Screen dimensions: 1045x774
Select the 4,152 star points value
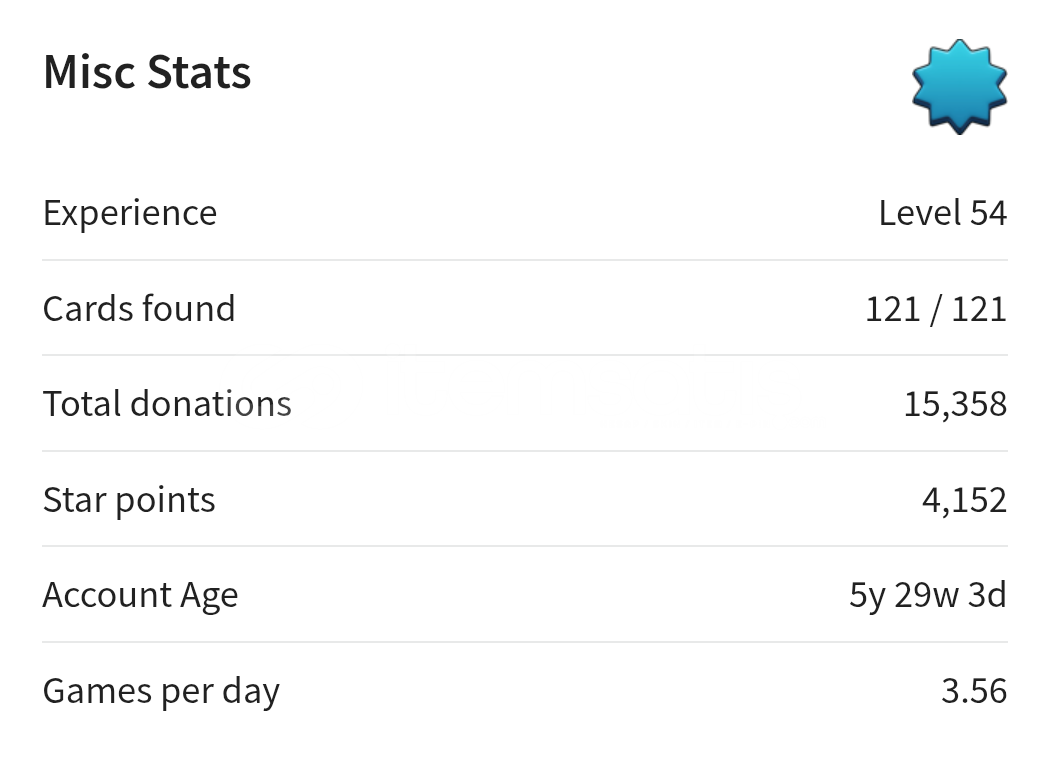pos(964,500)
